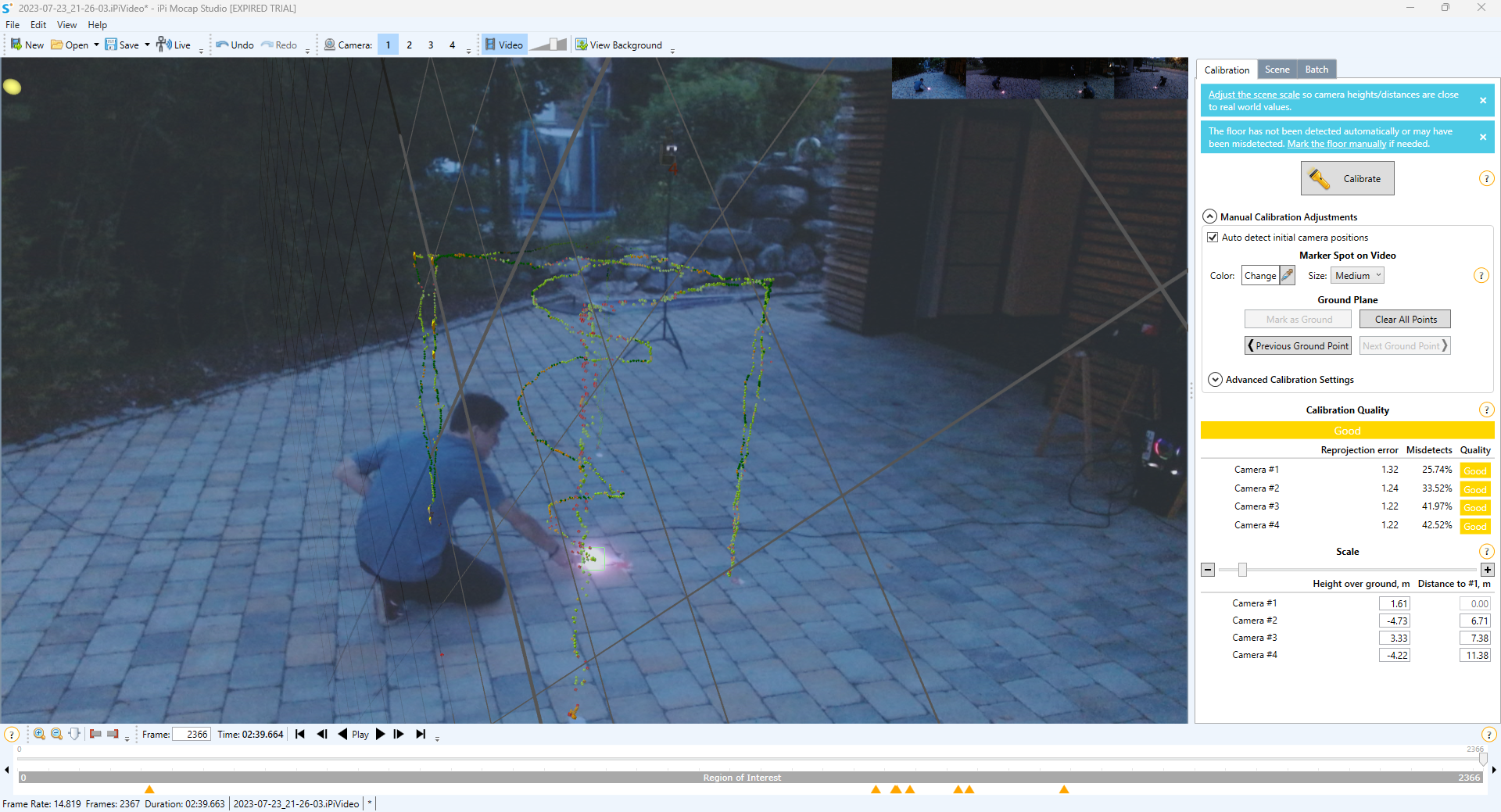
Task: Go to Previous Ground Point
Action: click(1298, 345)
